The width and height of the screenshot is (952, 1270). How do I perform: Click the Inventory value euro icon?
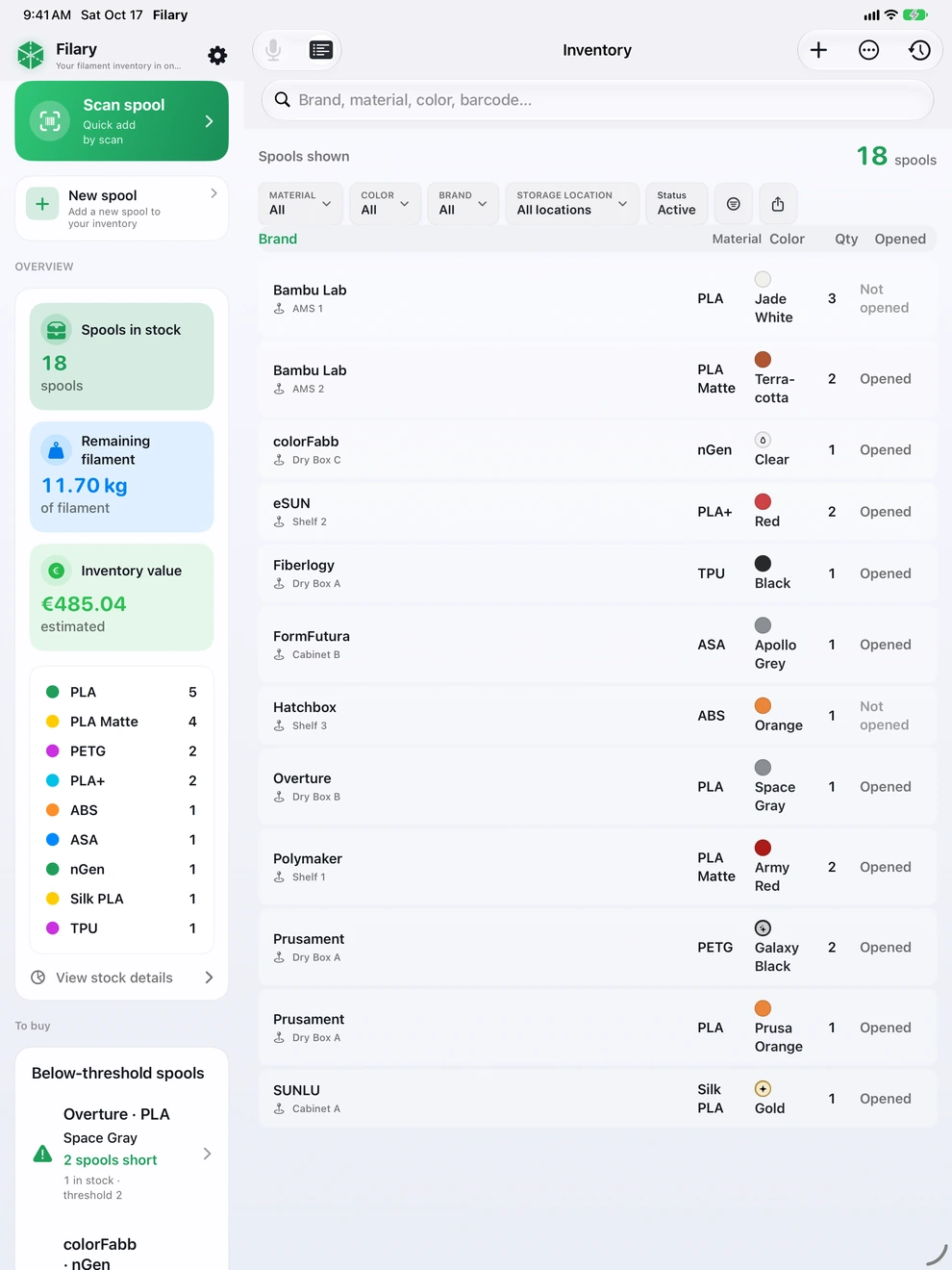pyautogui.click(x=57, y=571)
